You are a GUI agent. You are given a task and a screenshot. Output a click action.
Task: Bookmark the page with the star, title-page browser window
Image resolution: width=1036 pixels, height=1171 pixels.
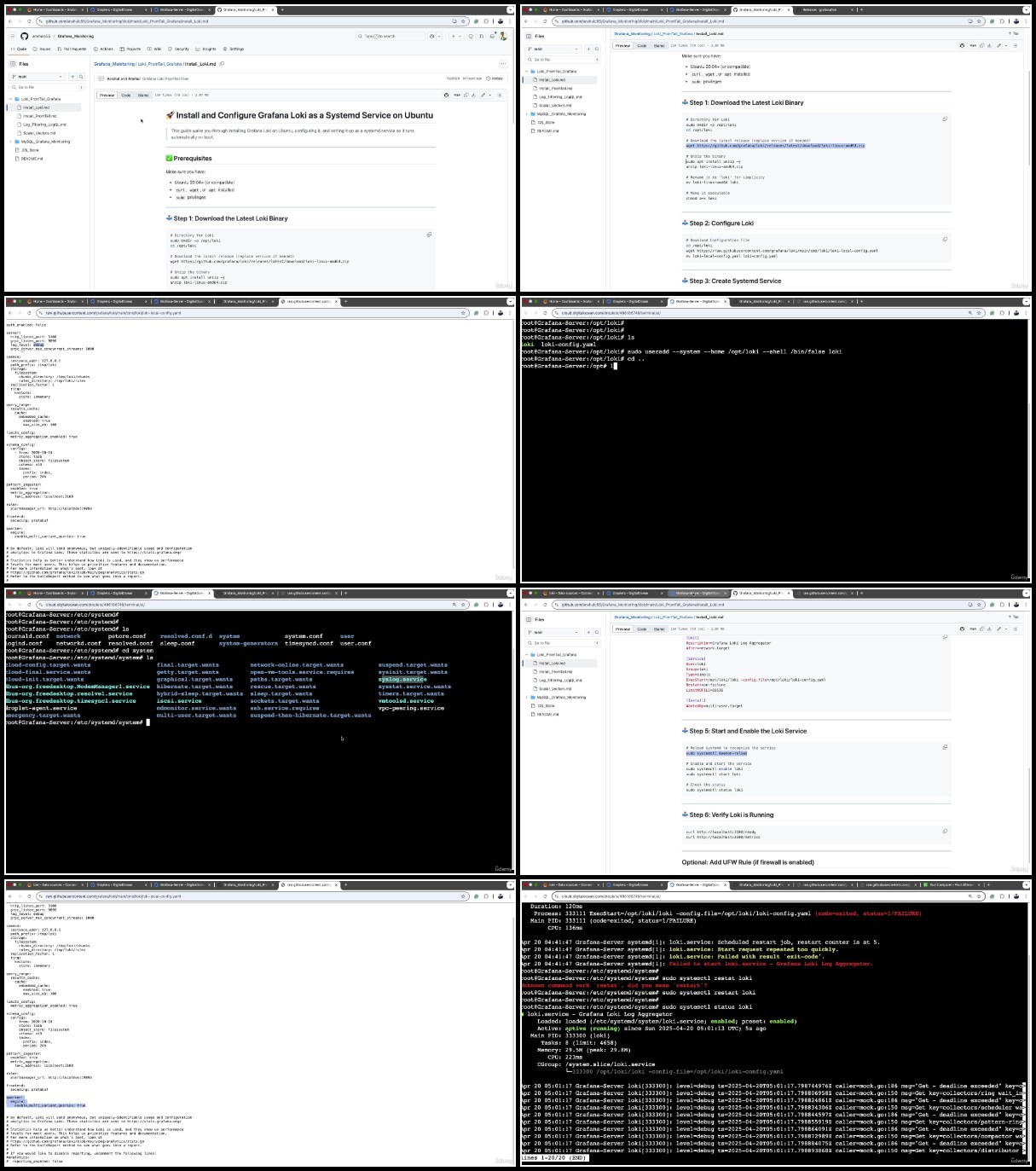(464, 21)
